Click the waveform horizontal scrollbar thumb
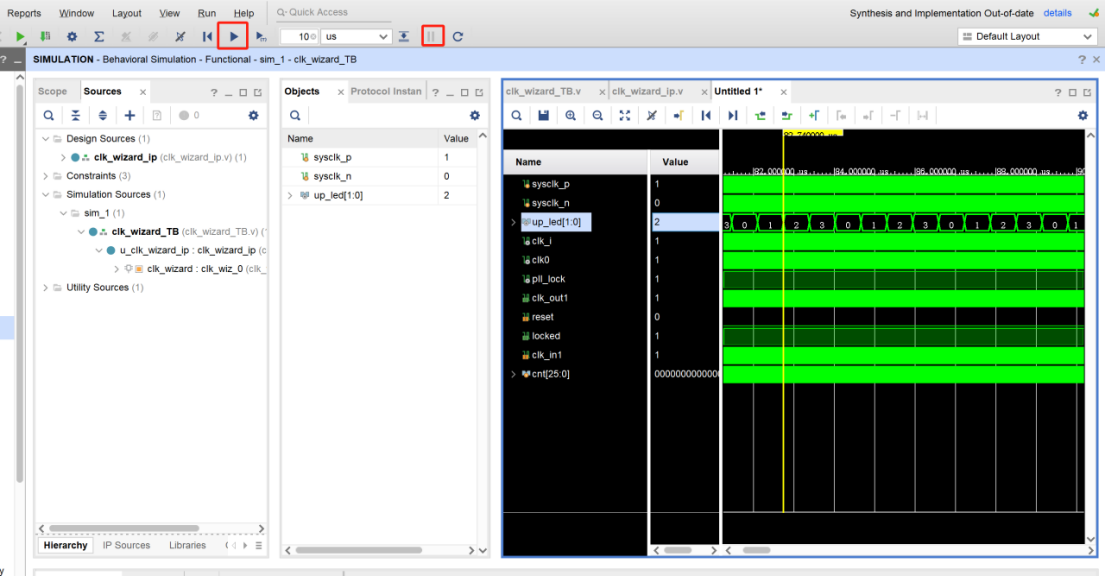Screen dimensions: 1105x576 pos(756,550)
